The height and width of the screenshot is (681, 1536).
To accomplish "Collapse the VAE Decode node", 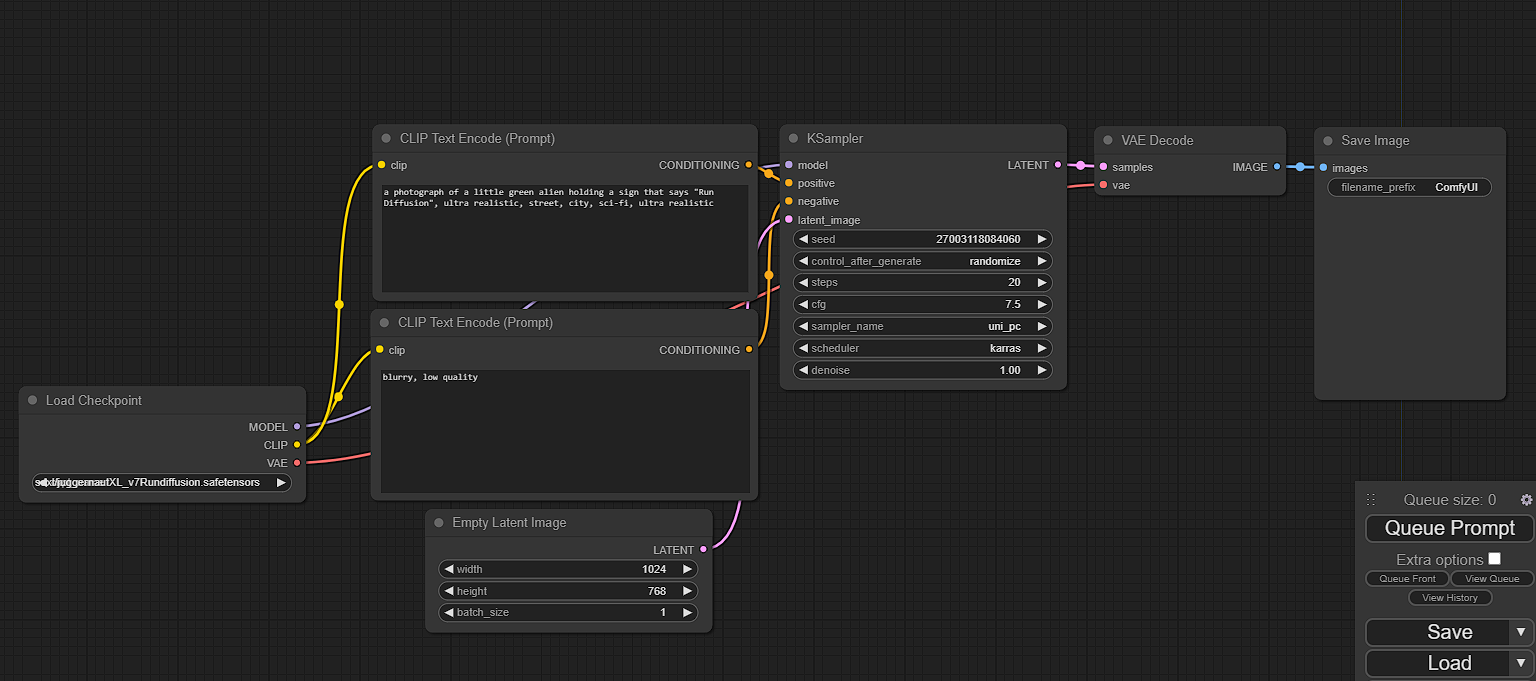I will tap(1110, 140).
